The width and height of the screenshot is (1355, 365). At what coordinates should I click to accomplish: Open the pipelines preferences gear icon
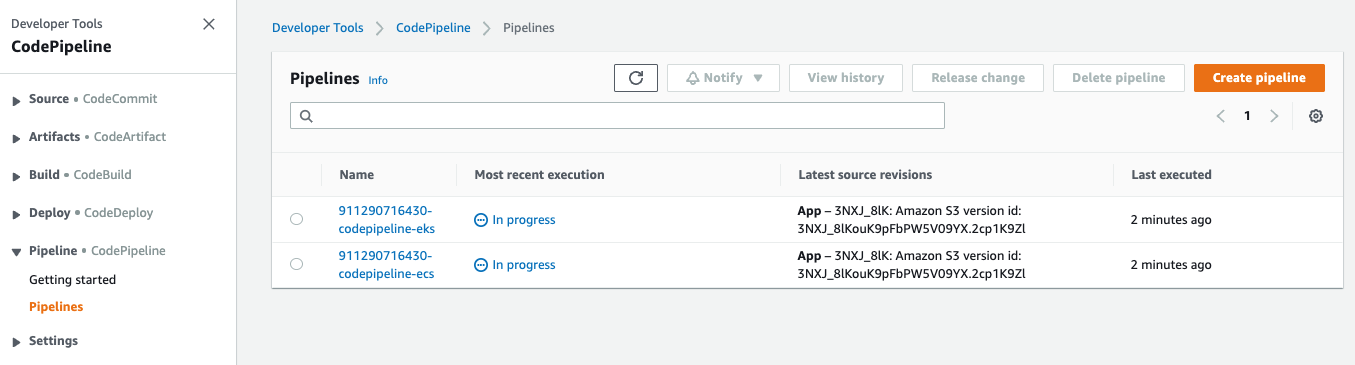(x=1316, y=116)
